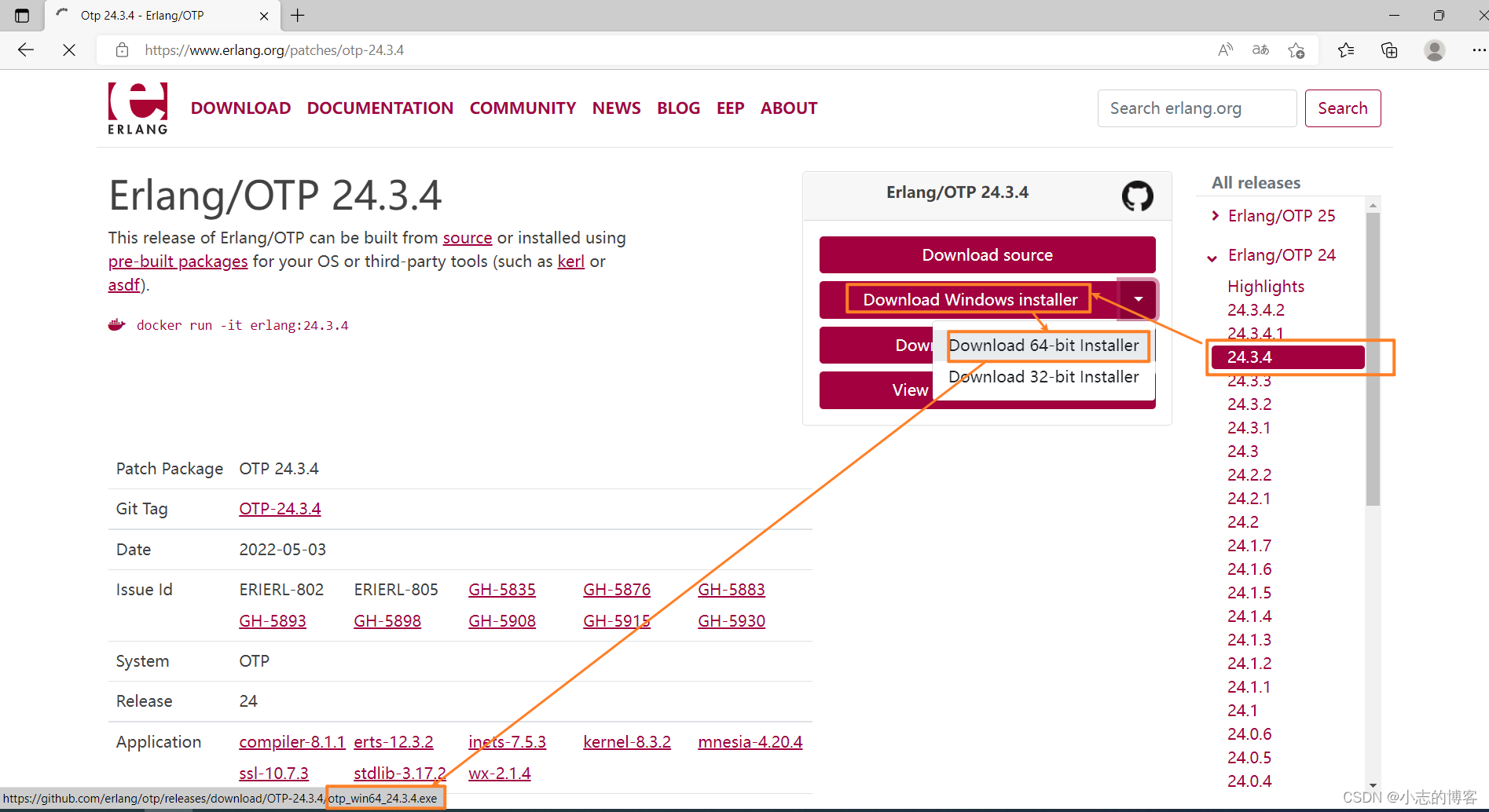Choose Download 32-bit Installer
The image size is (1489, 812).
(1043, 377)
